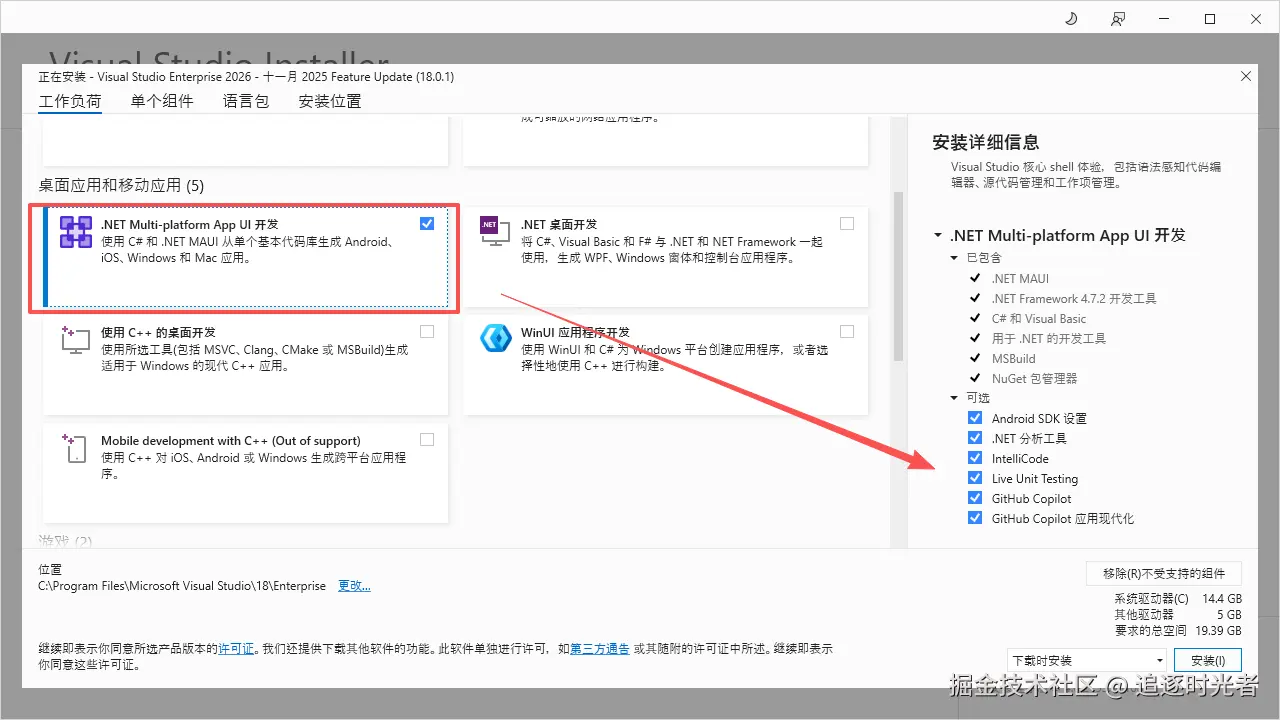This screenshot has width=1280, height=720.
Task: Open the 第三方通告 link
Action: (600, 649)
